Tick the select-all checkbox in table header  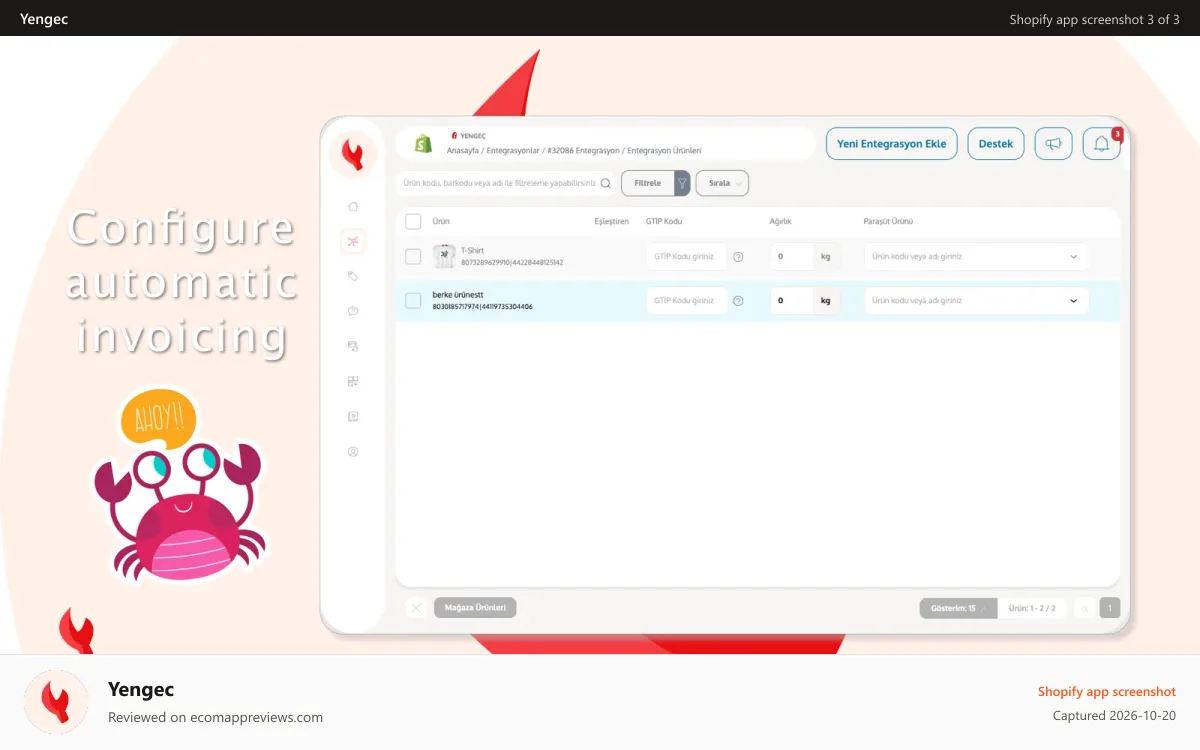click(413, 221)
